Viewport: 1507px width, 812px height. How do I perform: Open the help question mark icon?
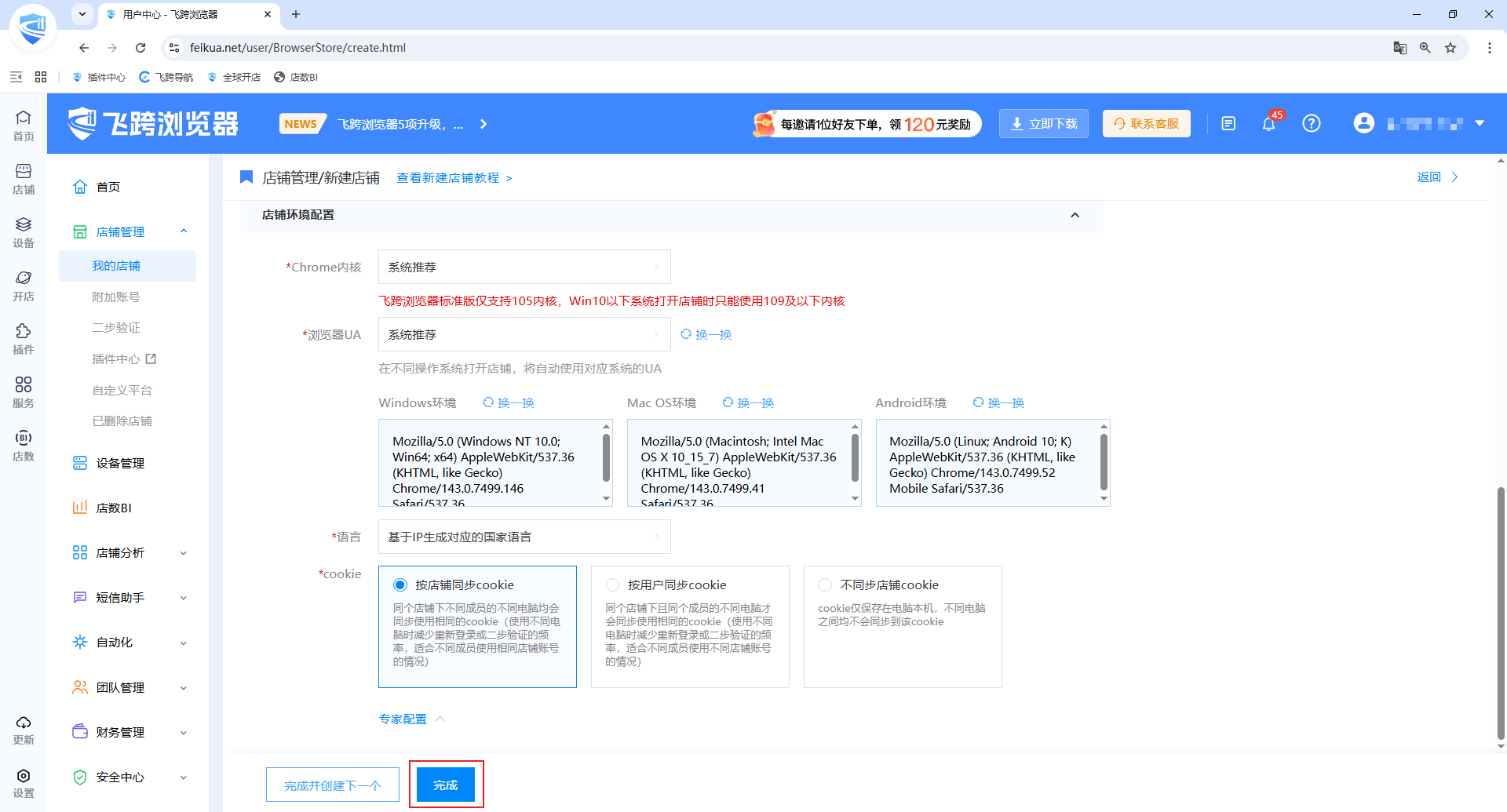click(x=1312, y=123)
